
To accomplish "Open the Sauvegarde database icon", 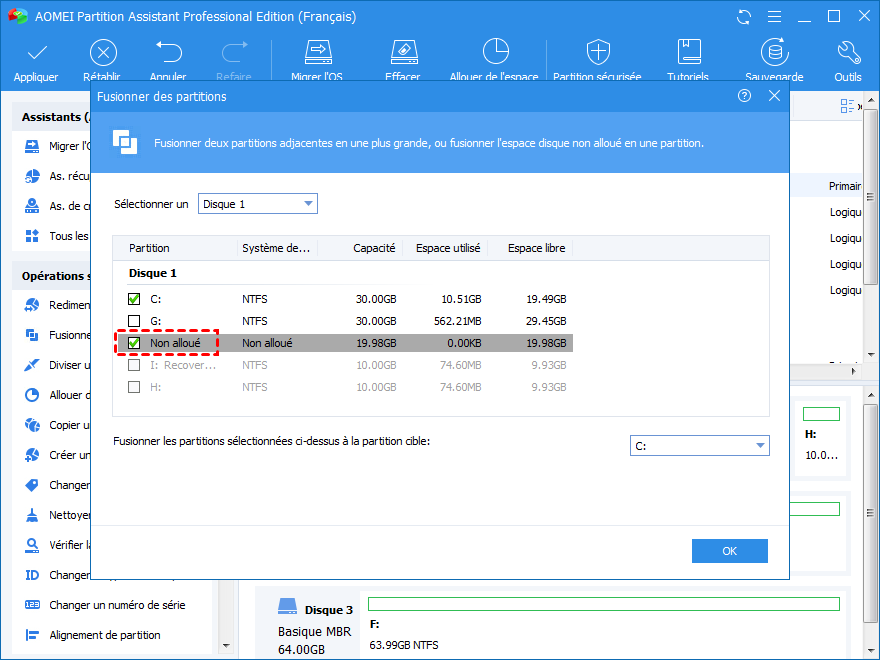I will pos(774,52).
